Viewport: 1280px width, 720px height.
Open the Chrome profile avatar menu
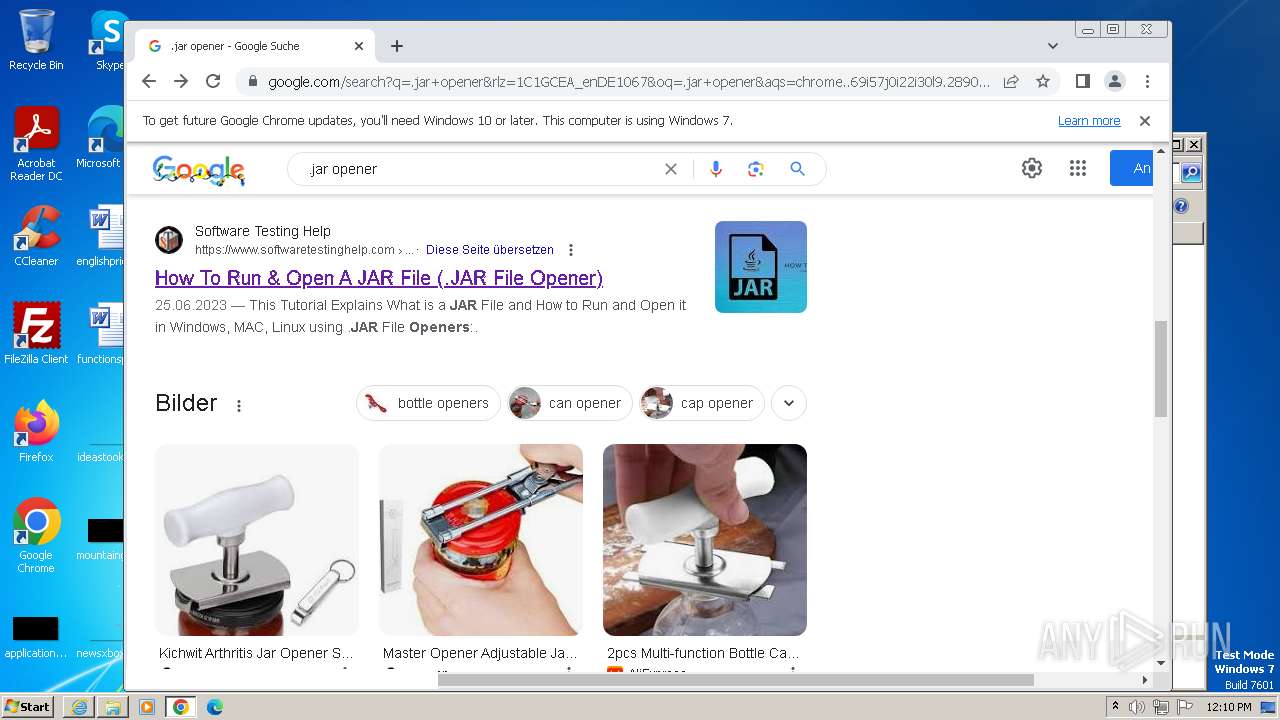pyautogui.click(x=1115, y=81)
